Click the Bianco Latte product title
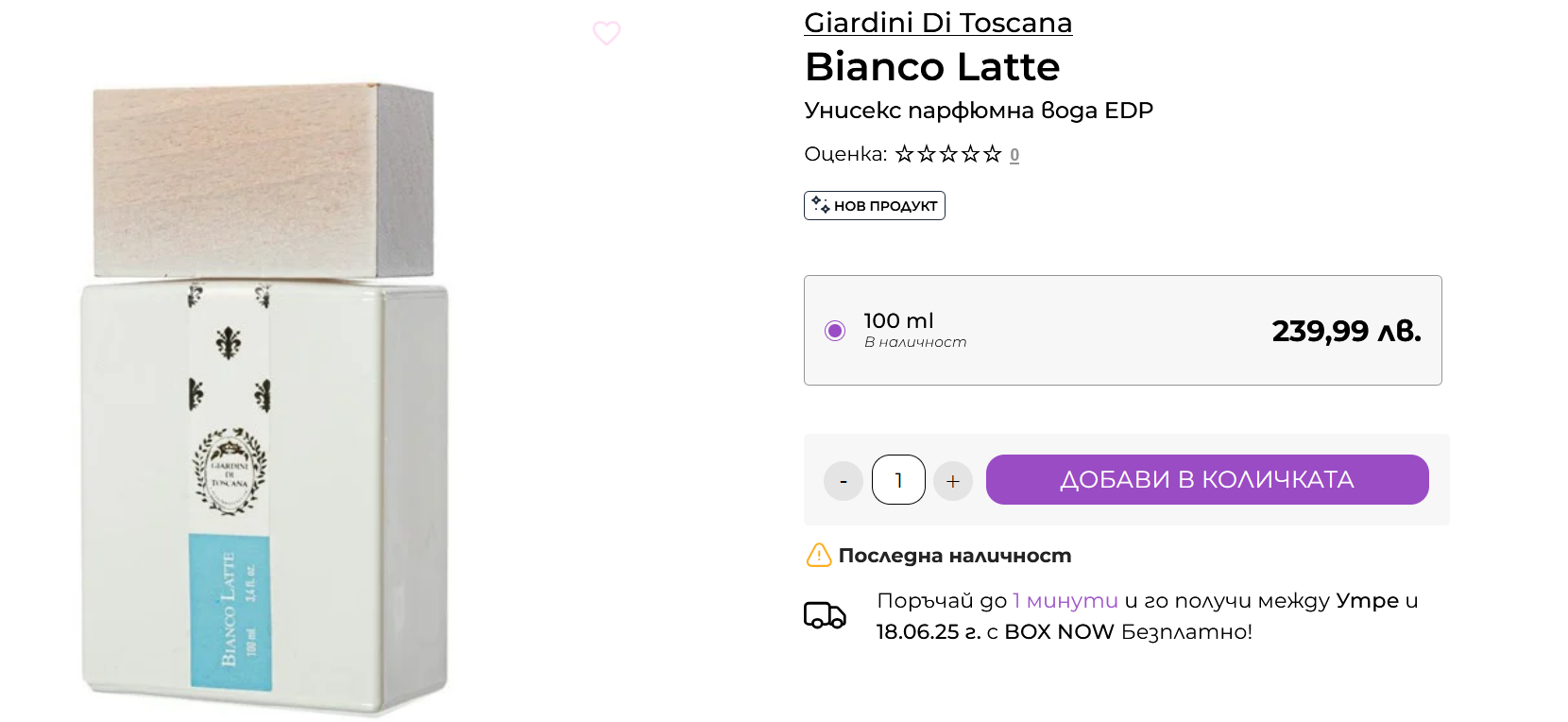This screenshot has width=1568, height=722. click(x=932, y=67)
